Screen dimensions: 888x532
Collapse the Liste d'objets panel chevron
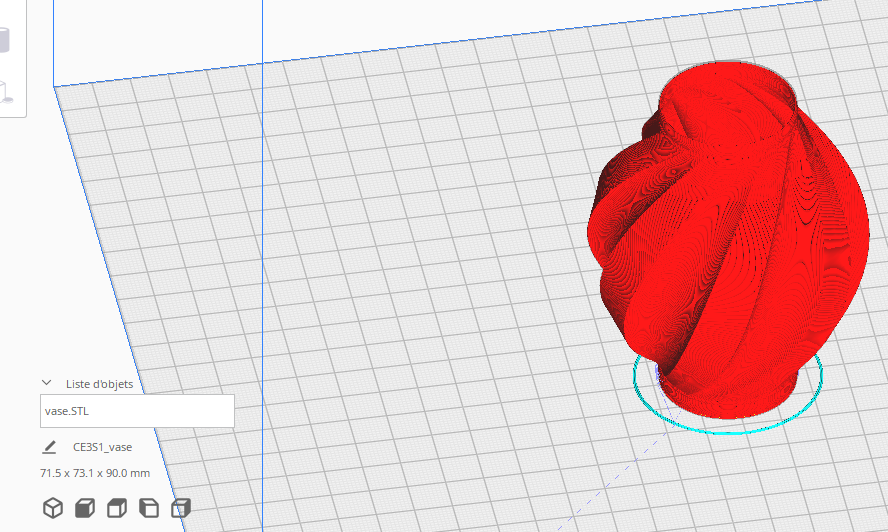click(46, 384)
